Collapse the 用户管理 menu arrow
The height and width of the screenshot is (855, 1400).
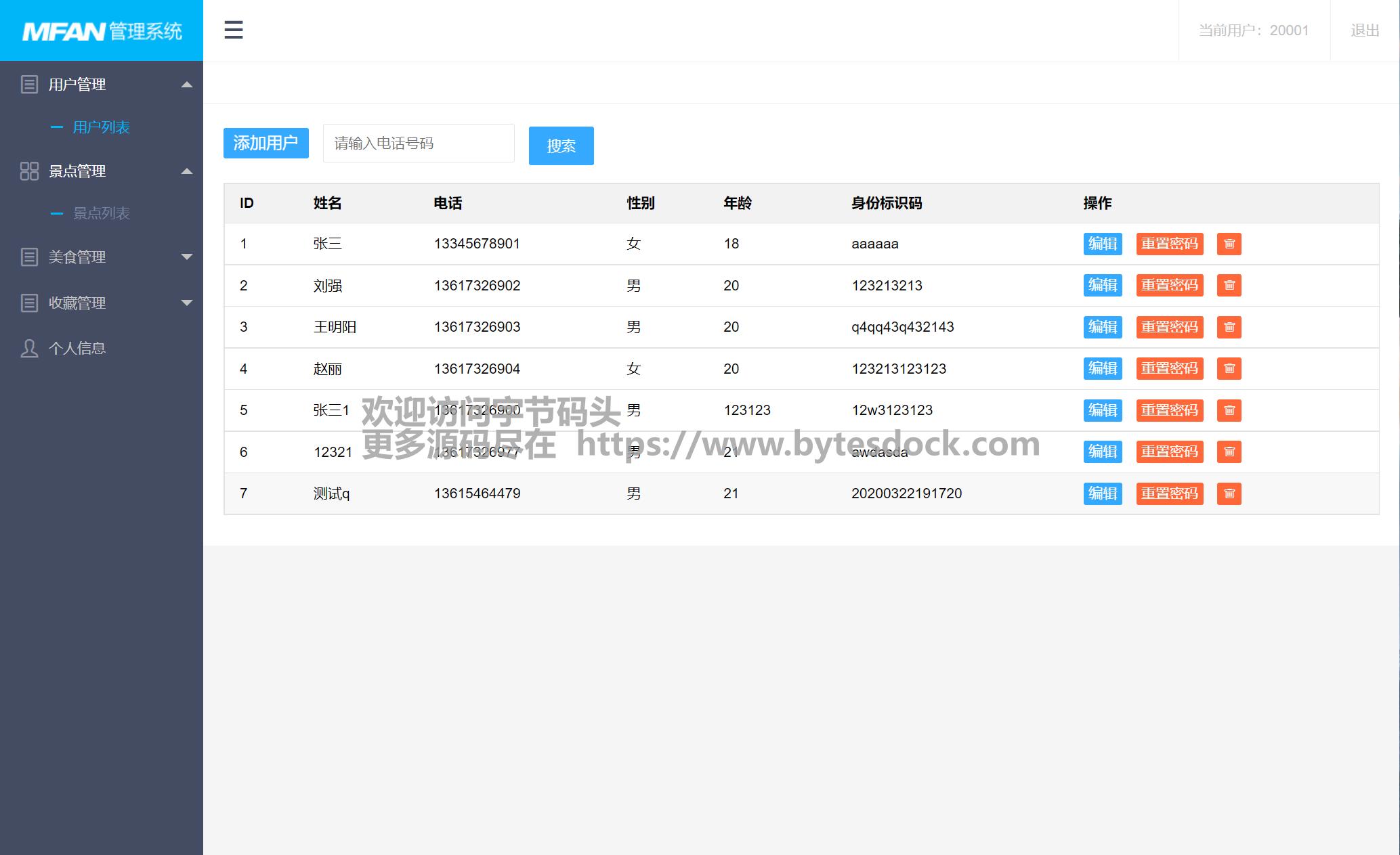187,85
